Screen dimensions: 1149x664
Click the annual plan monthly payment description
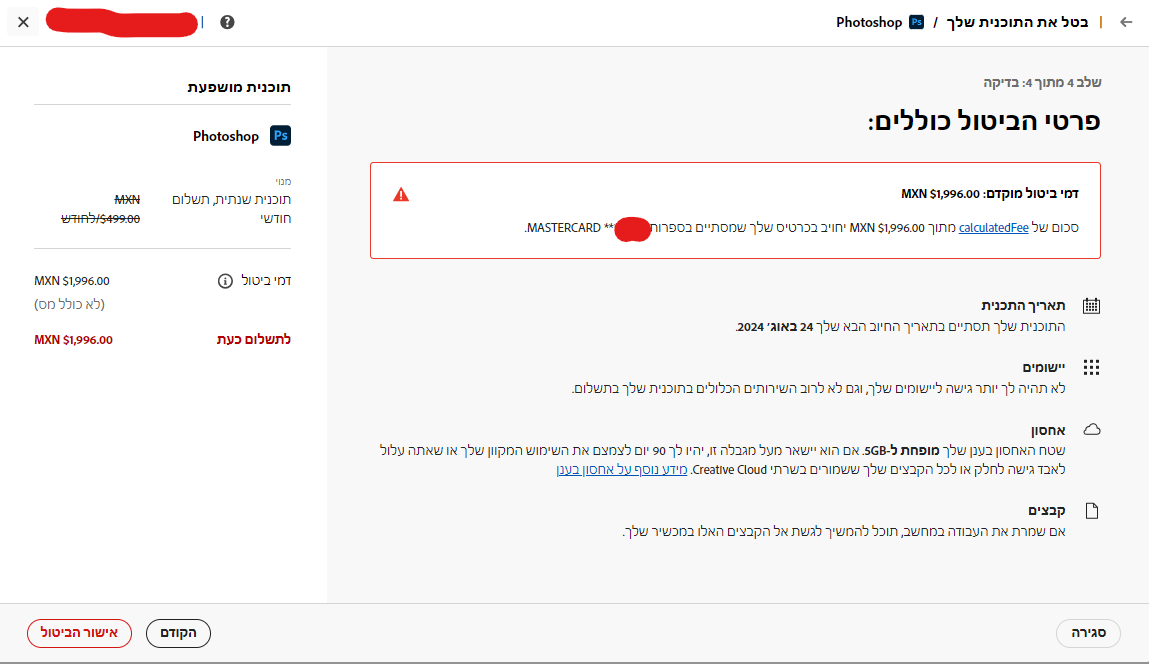[232, 209]
